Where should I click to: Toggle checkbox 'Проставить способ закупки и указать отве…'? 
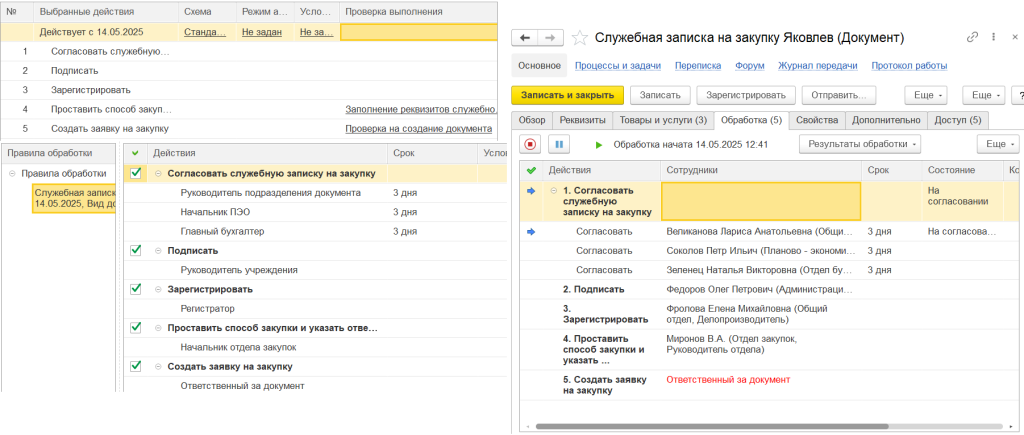(x=136, y=327)
